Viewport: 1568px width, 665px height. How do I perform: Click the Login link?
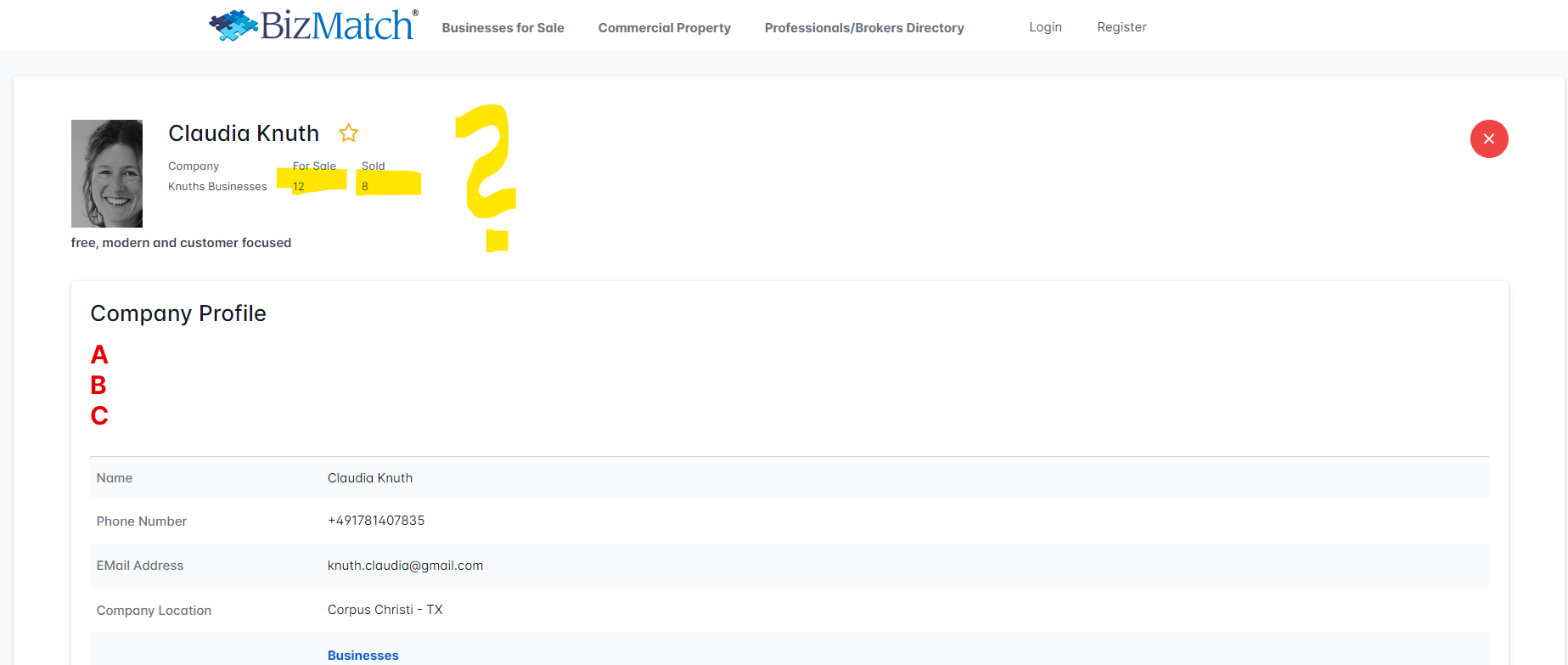(x=1045, y=27)
